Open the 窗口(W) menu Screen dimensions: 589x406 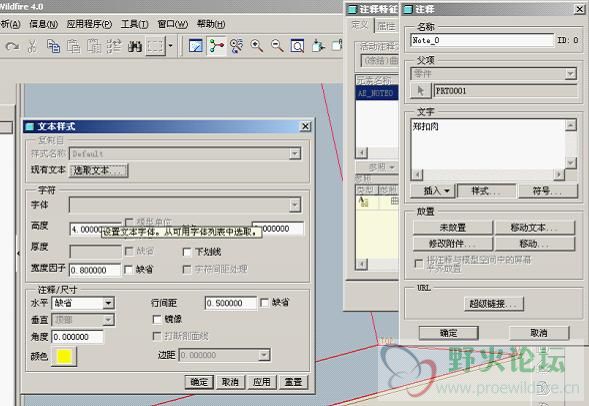tap(172, 24)
